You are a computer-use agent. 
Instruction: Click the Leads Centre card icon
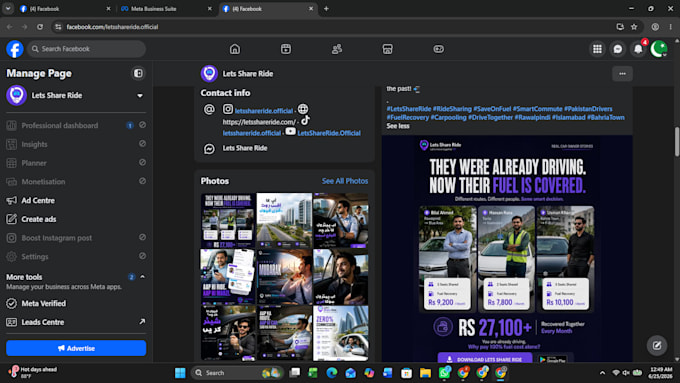[x=11, y=322]
